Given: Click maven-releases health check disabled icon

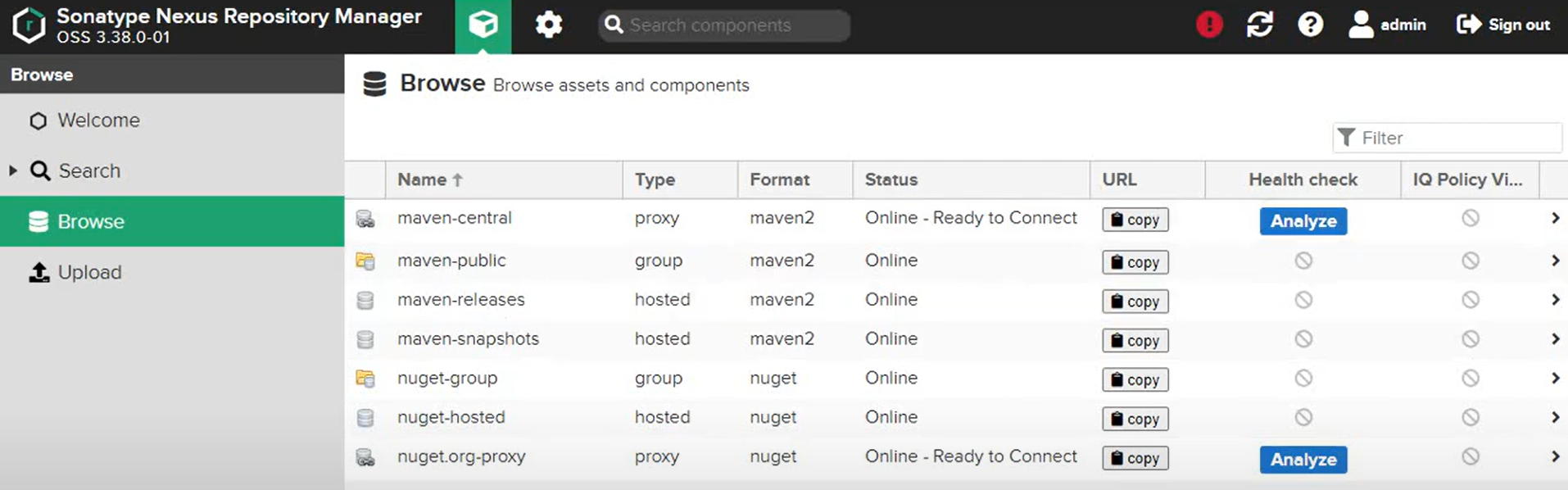Looking at the screenshot, I should (1303, 300).
